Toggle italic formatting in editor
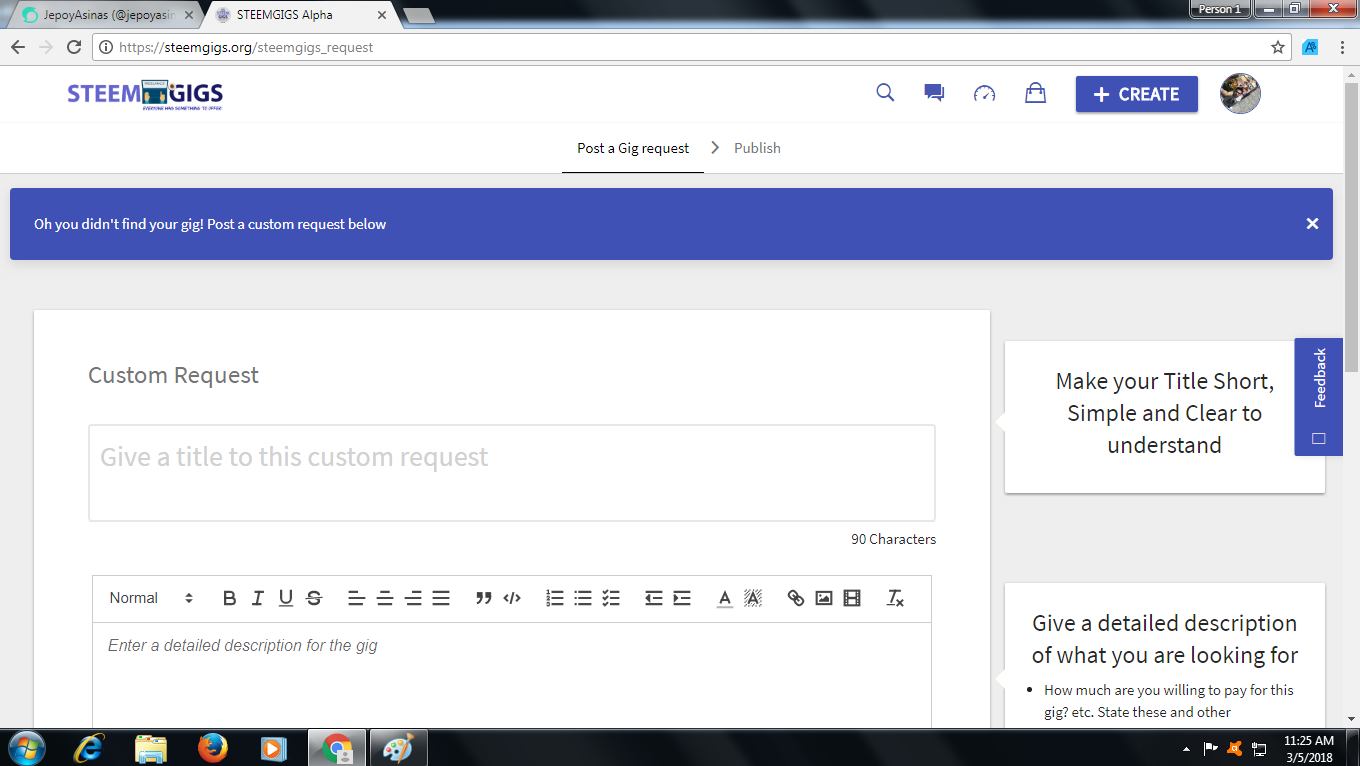The height and width of the screenshot is (766, 1360). 257,598
